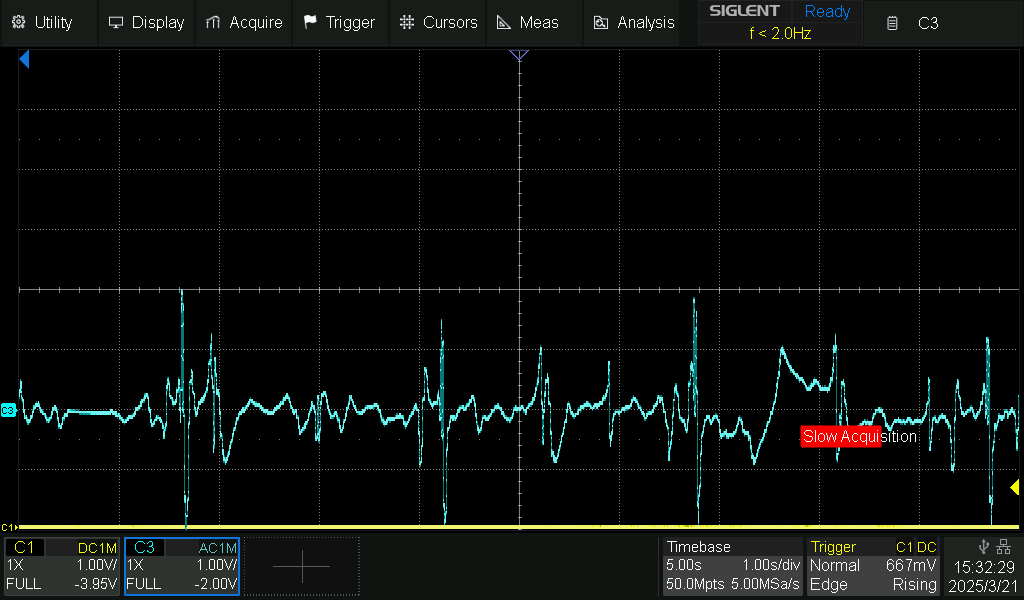1024x600 pixels.
Task: Open the Timebase settings panel
Action: 700,547
